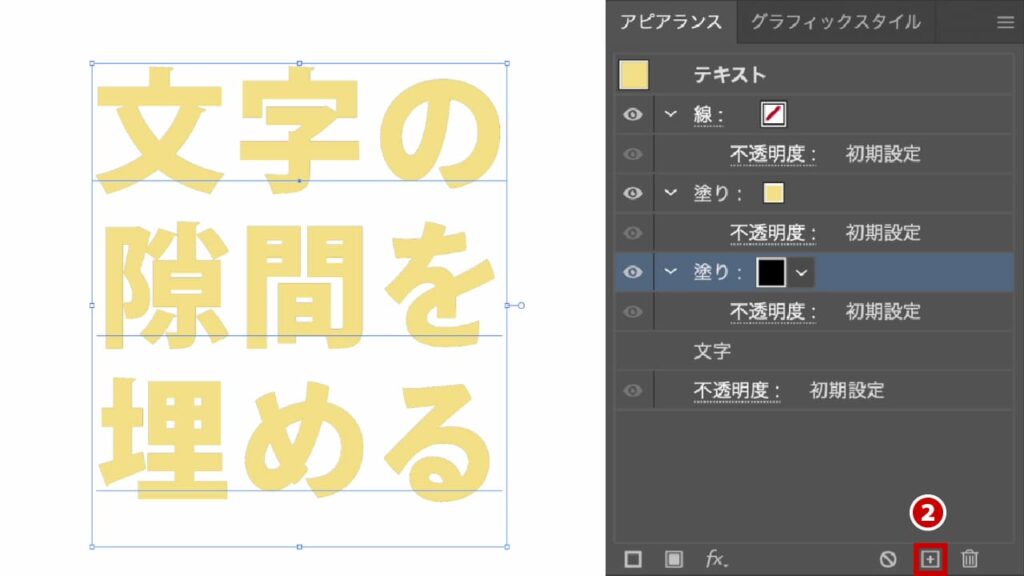Collapse the 線 stroke row chevron
Viewport: 1024px width, 576px height.
[671, 114]
